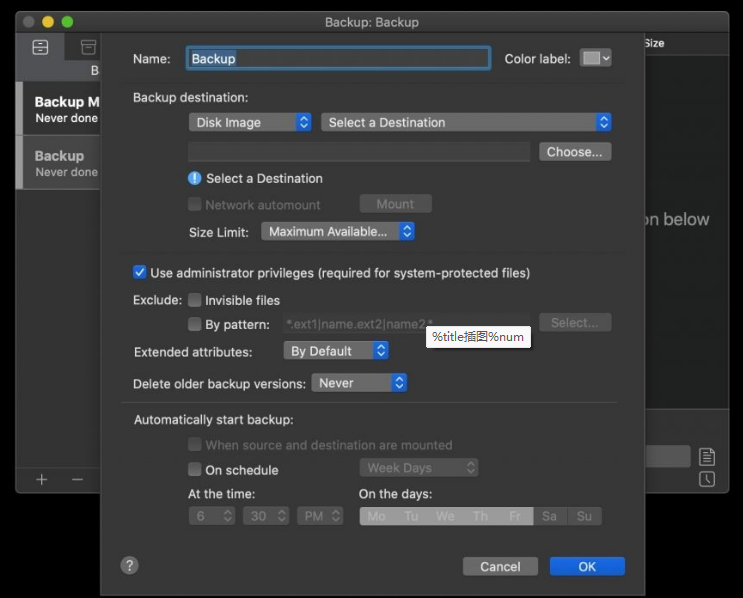743x598 pixels.
Task: Open the Color label swatch picker
Action: 596,58
